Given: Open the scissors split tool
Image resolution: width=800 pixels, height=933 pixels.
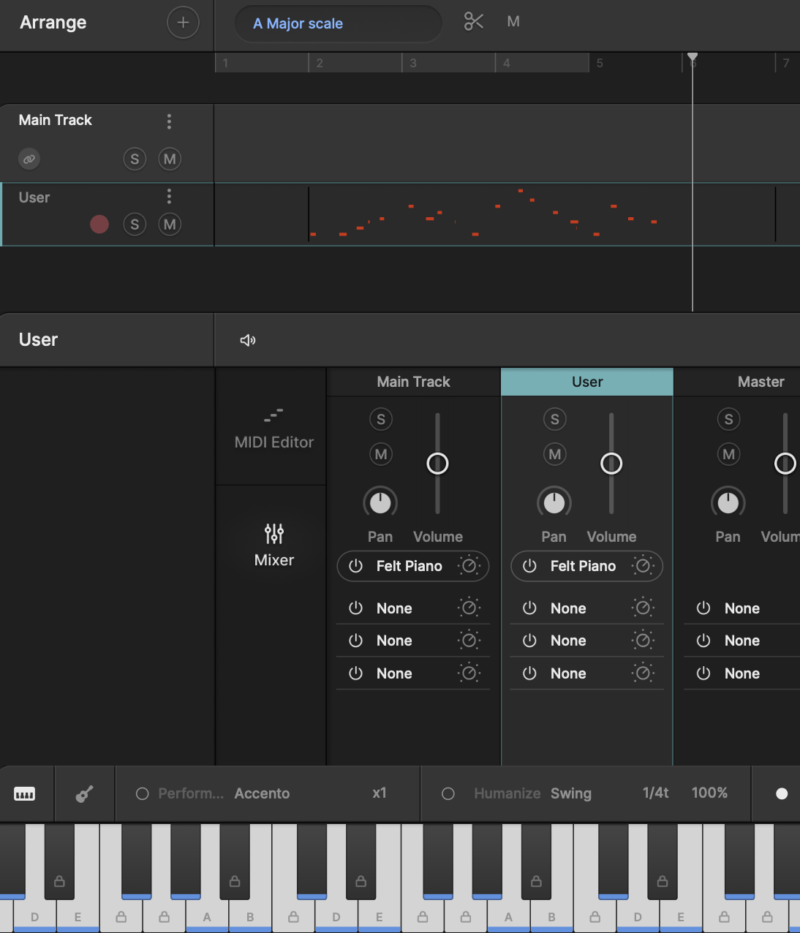Looking at the screenshot, I should [473, 21].
